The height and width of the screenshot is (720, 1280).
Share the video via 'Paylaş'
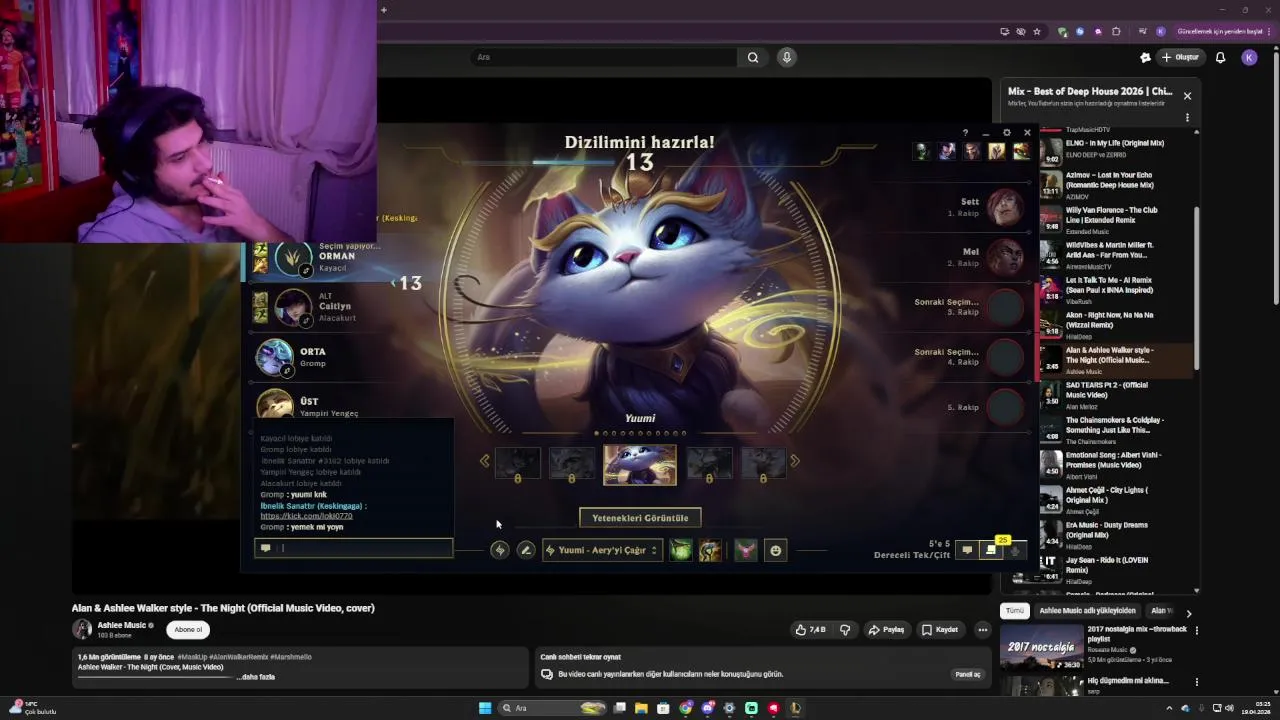886,630
